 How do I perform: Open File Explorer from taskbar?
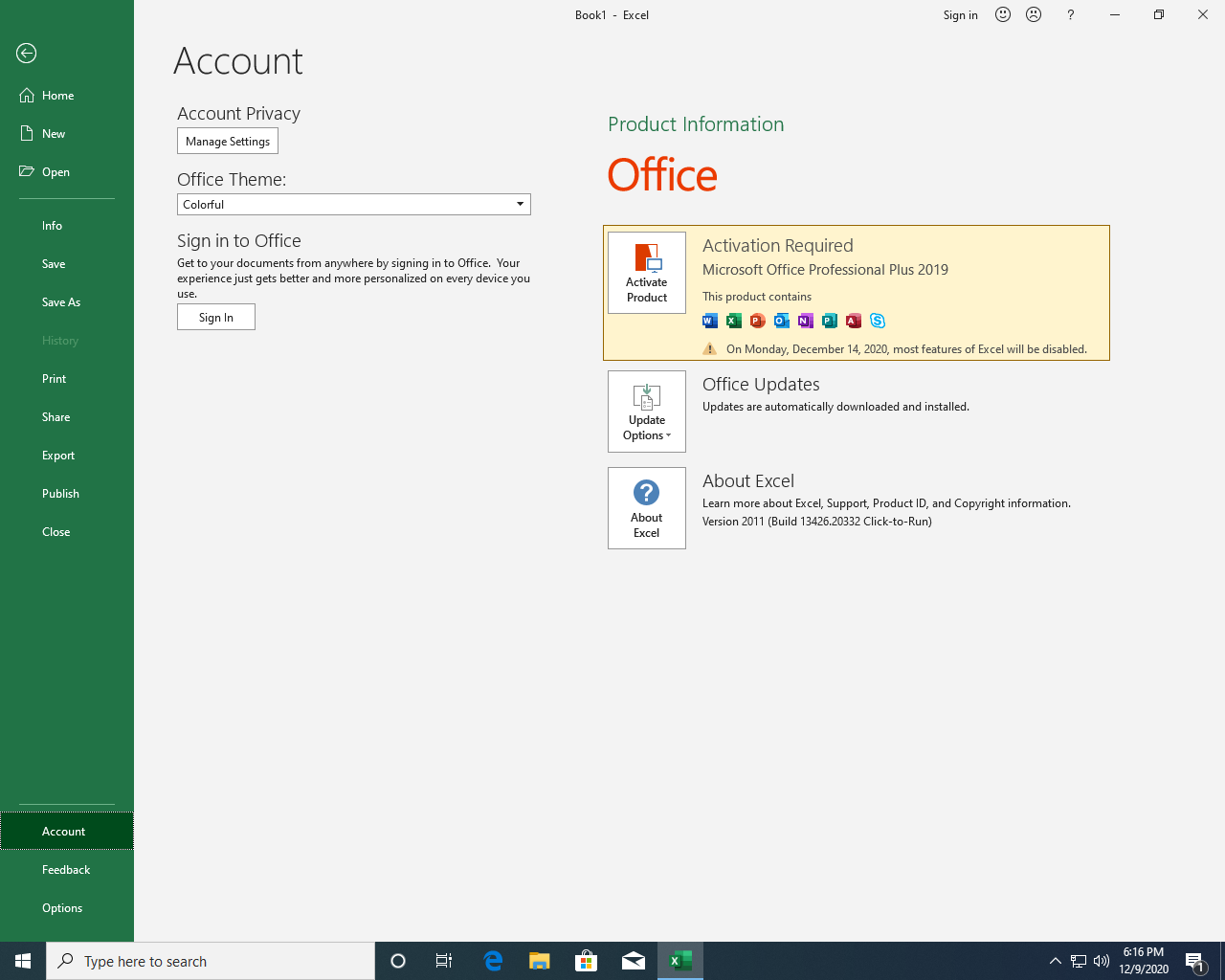coord(540,961)
